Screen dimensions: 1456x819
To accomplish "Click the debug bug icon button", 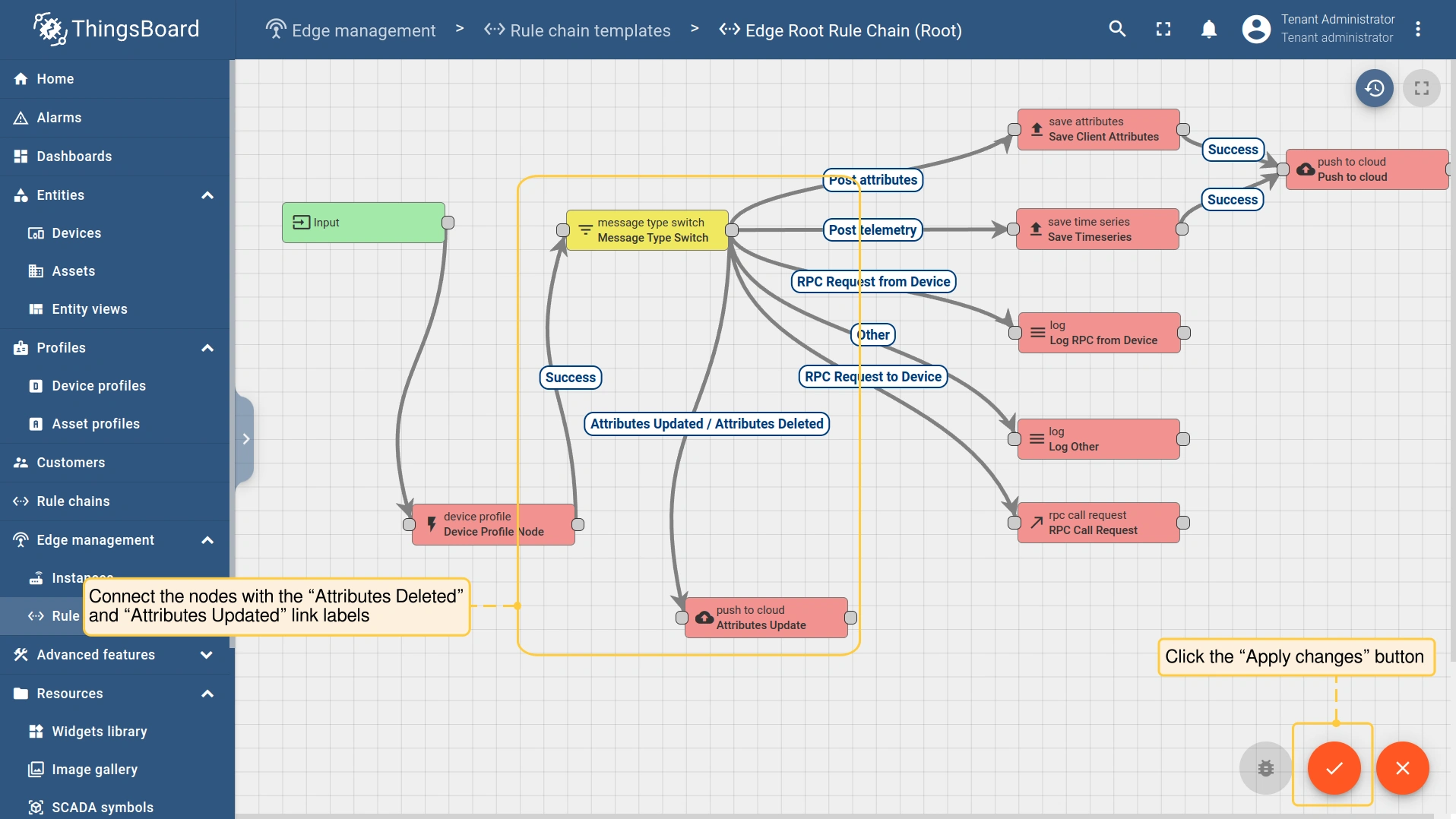I will tap(1265, 768).
